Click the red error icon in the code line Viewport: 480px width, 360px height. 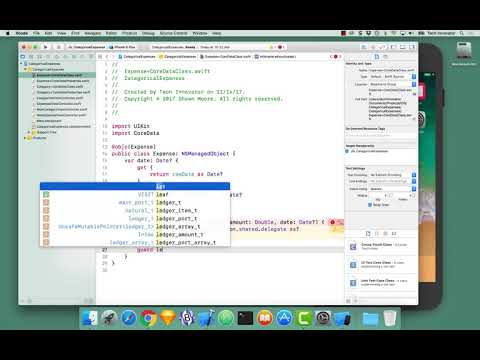[332, 222]
